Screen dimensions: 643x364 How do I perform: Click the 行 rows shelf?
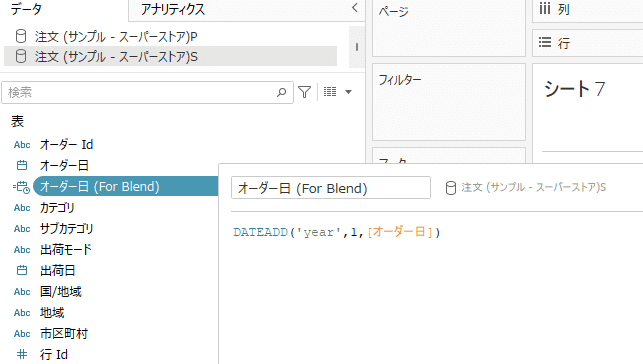[x=588, y=43]
